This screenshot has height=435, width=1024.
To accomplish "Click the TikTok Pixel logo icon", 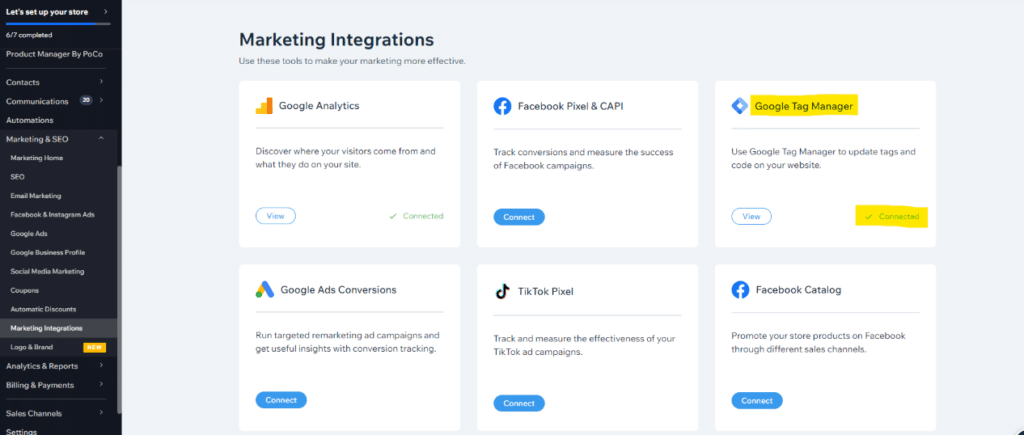I will point(502,291).
